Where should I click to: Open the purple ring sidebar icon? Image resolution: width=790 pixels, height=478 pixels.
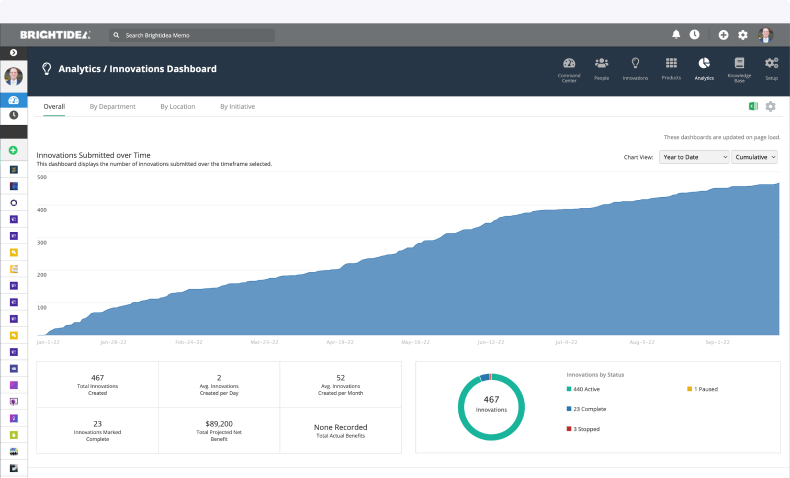click(x=14, y=202)
